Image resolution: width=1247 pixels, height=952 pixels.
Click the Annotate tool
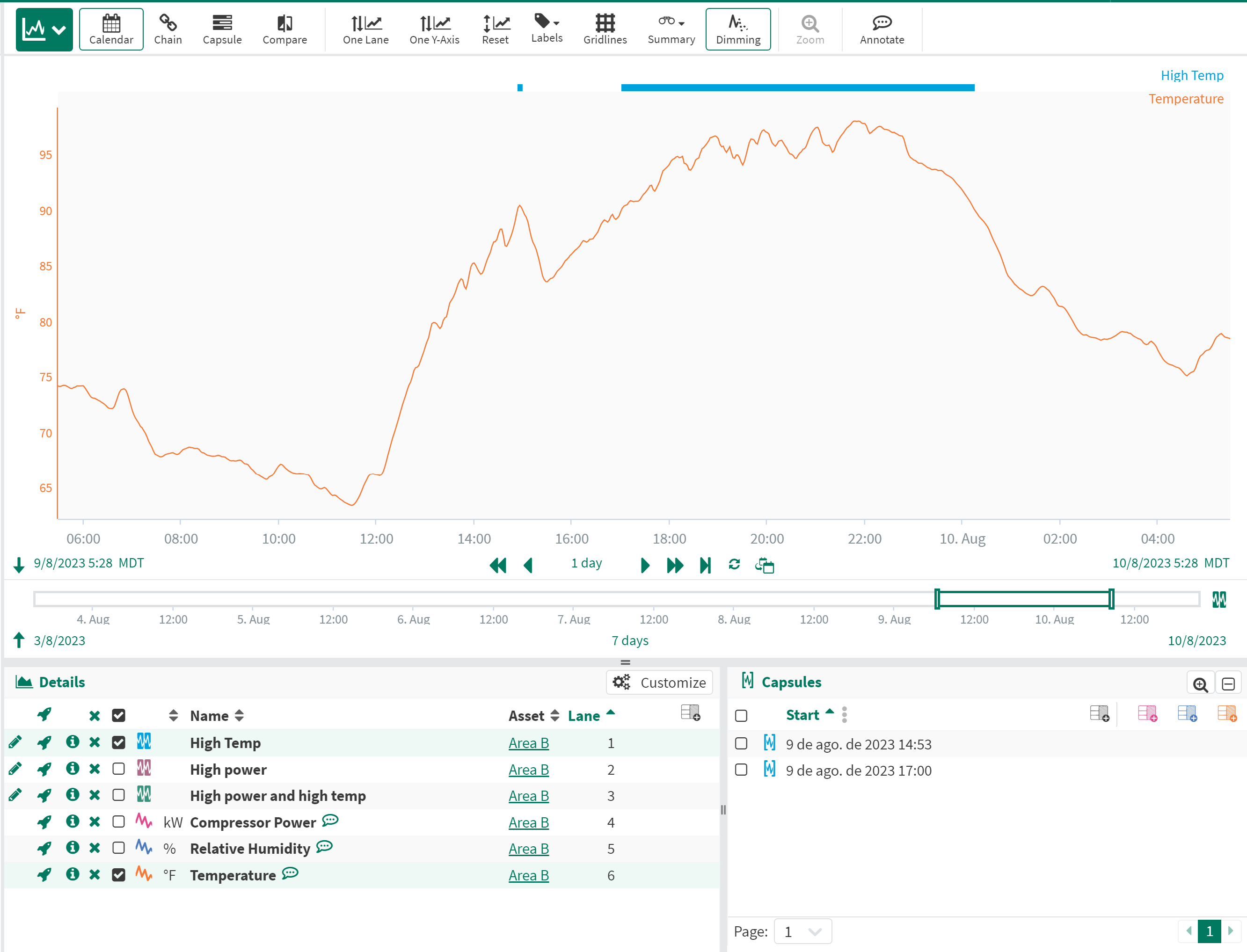[882, 29]
